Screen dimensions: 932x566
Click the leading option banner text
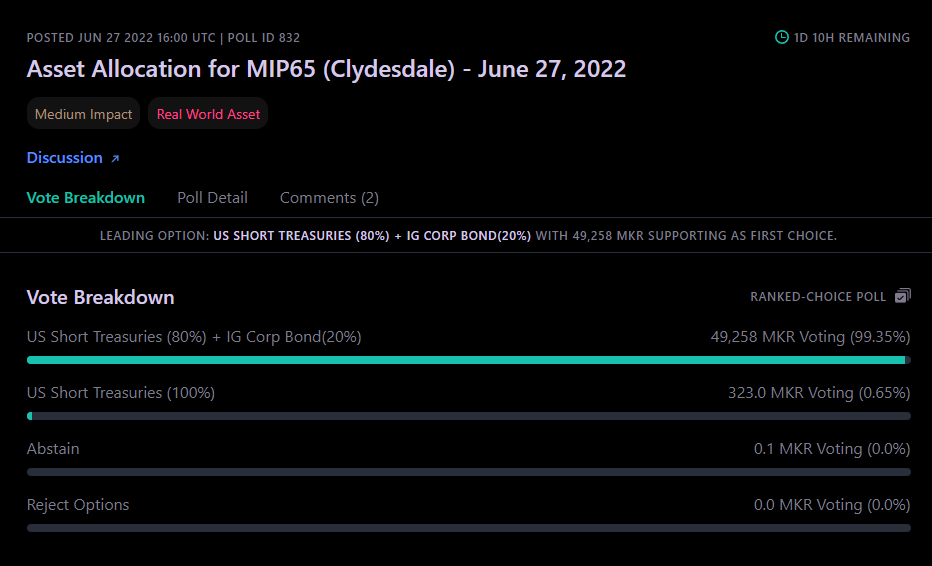[468, 235]
